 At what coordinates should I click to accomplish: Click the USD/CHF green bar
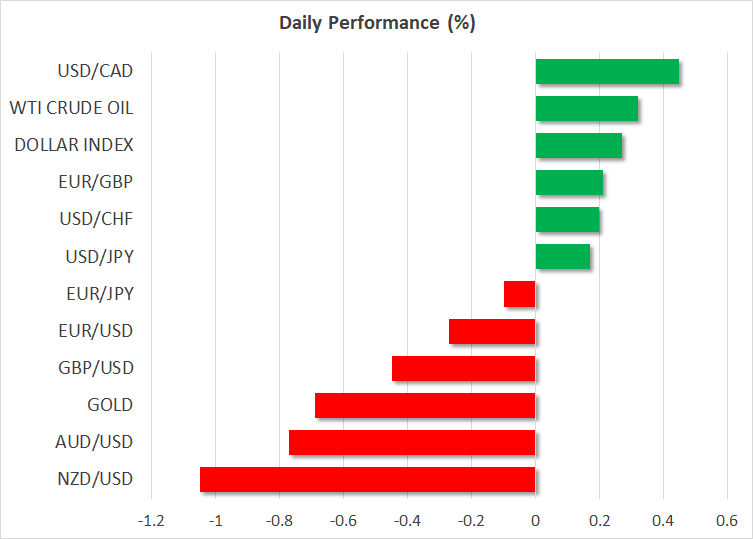(x=567, y=220)
